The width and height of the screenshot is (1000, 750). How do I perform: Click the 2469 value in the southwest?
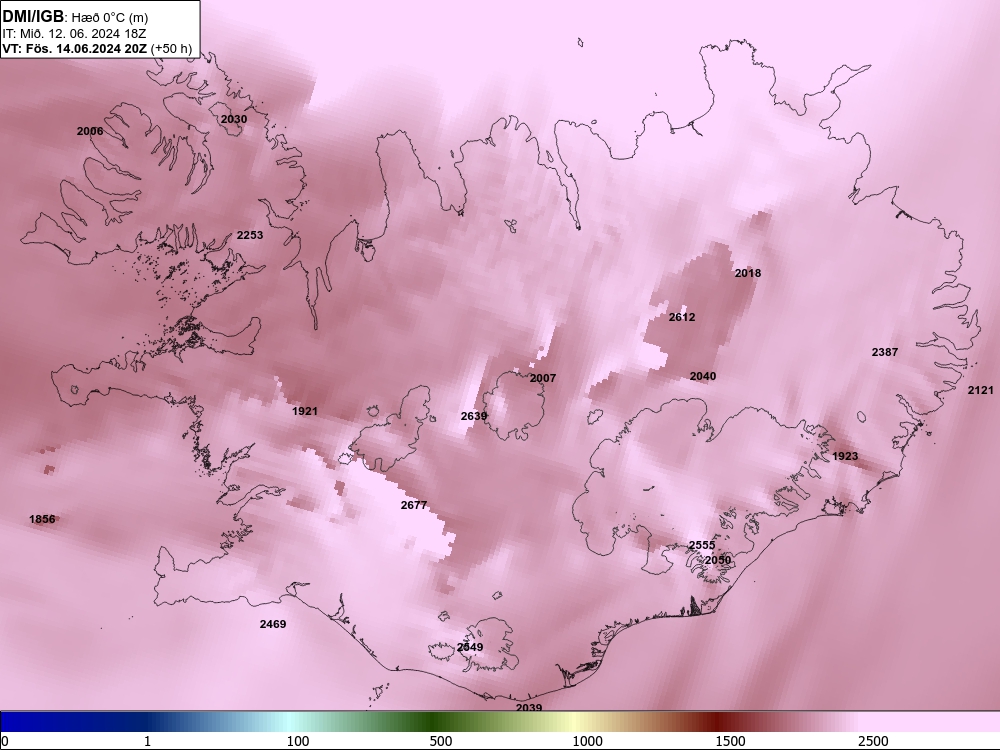click(x=273, y=624)
